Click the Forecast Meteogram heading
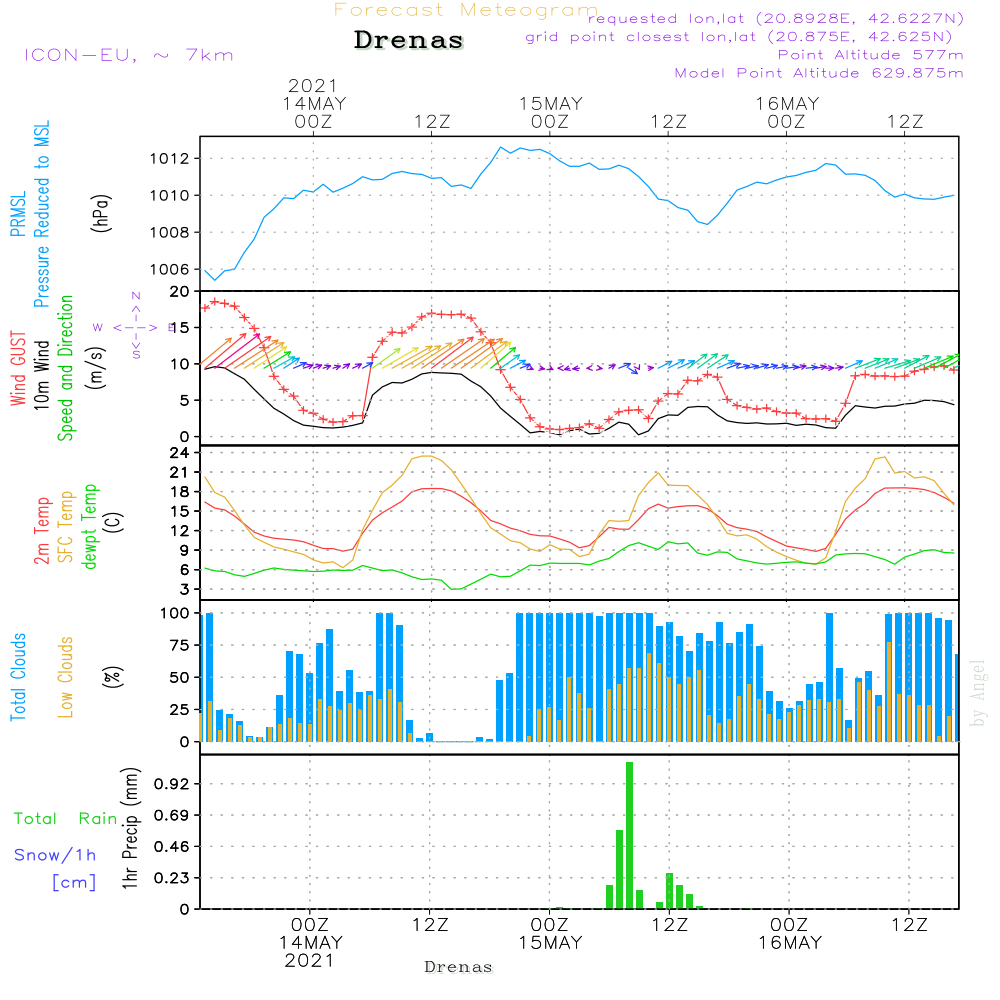Screen dimensions: 1000x1000 [466, 10]
